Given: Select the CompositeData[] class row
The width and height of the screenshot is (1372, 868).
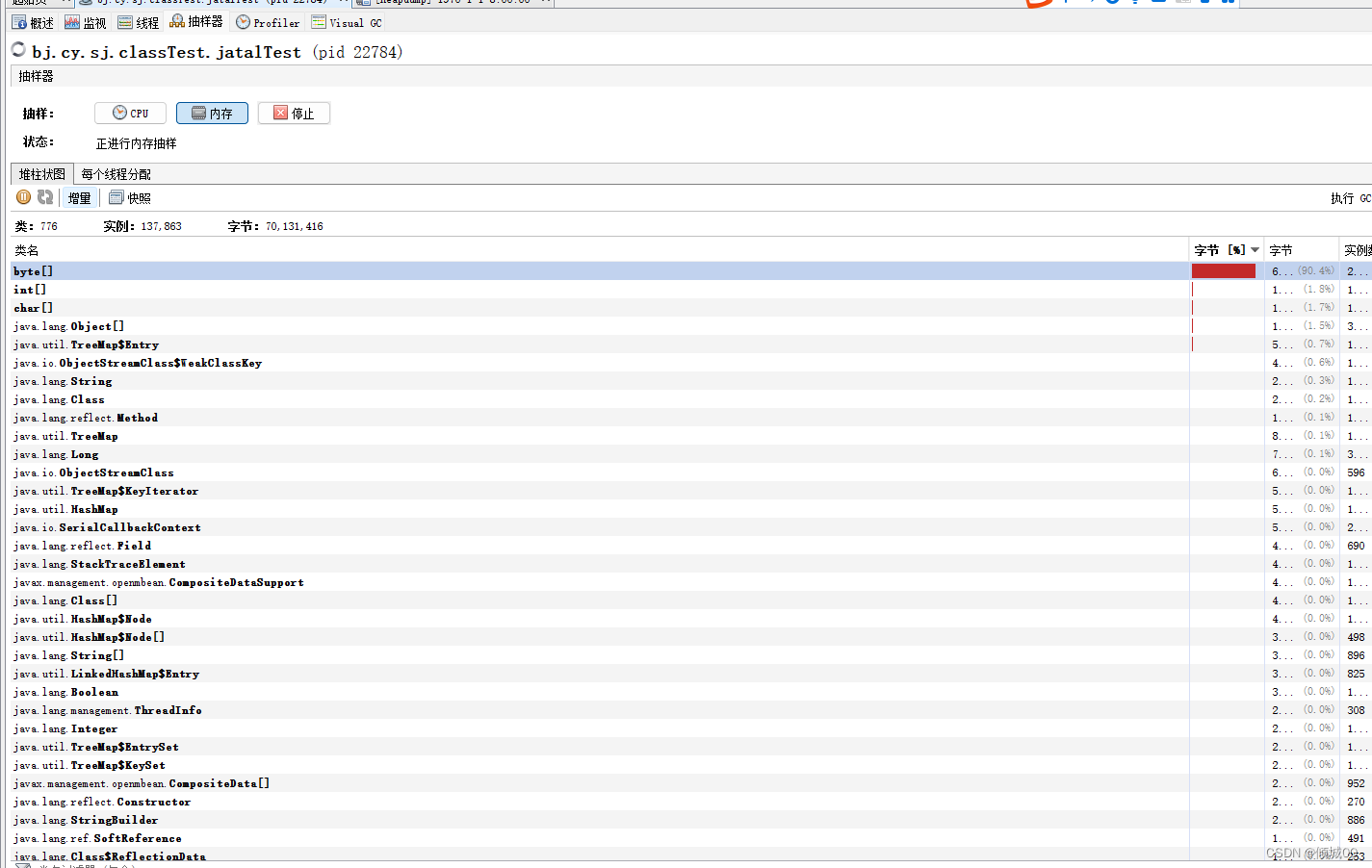Looking at the screenshot, I should pos(691,783).
